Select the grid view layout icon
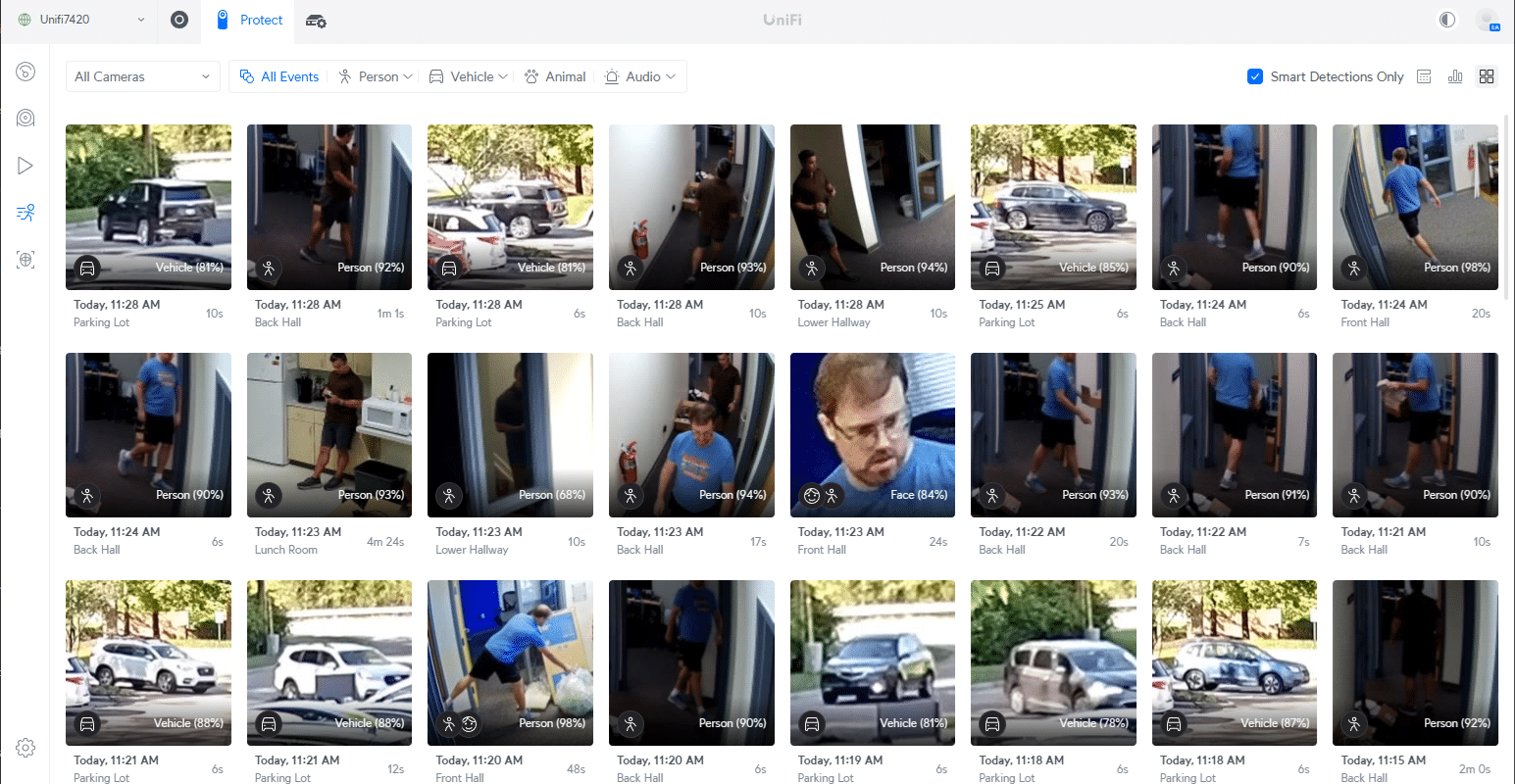Viewport: 1515px width, 784px height. pos(1487,76)
